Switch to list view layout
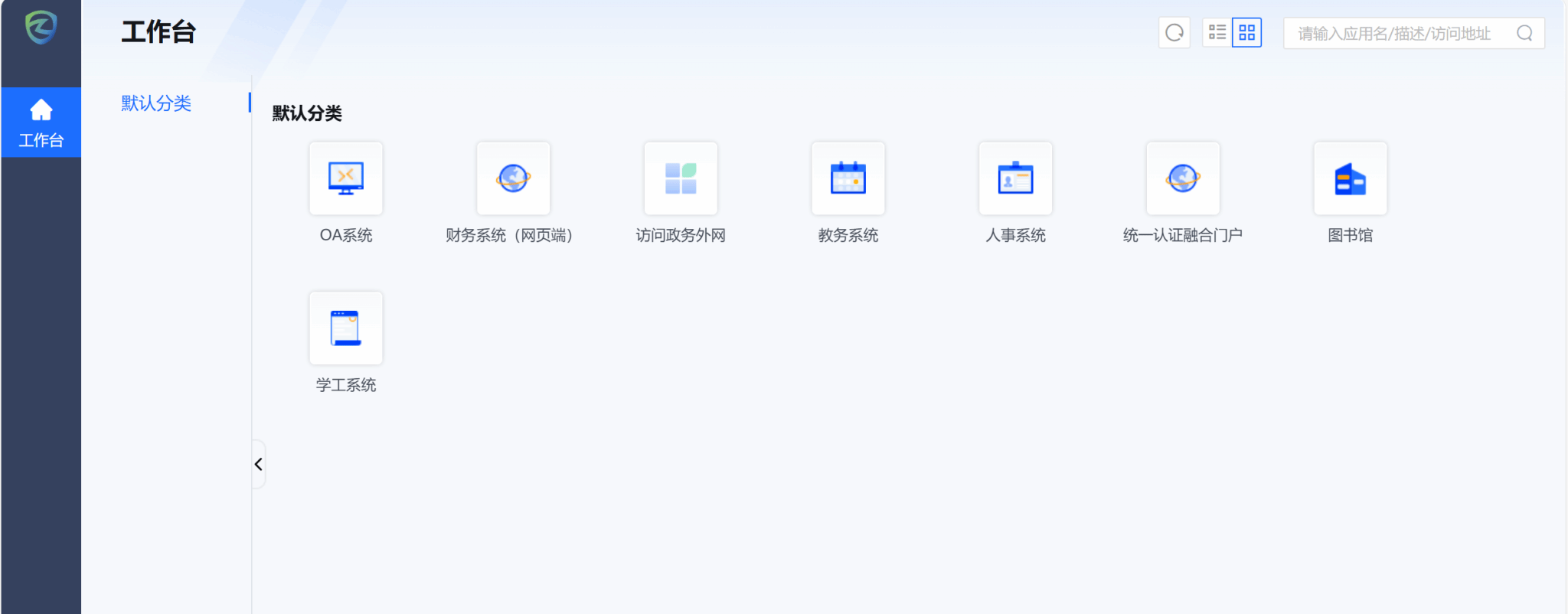 (1217, 33)
